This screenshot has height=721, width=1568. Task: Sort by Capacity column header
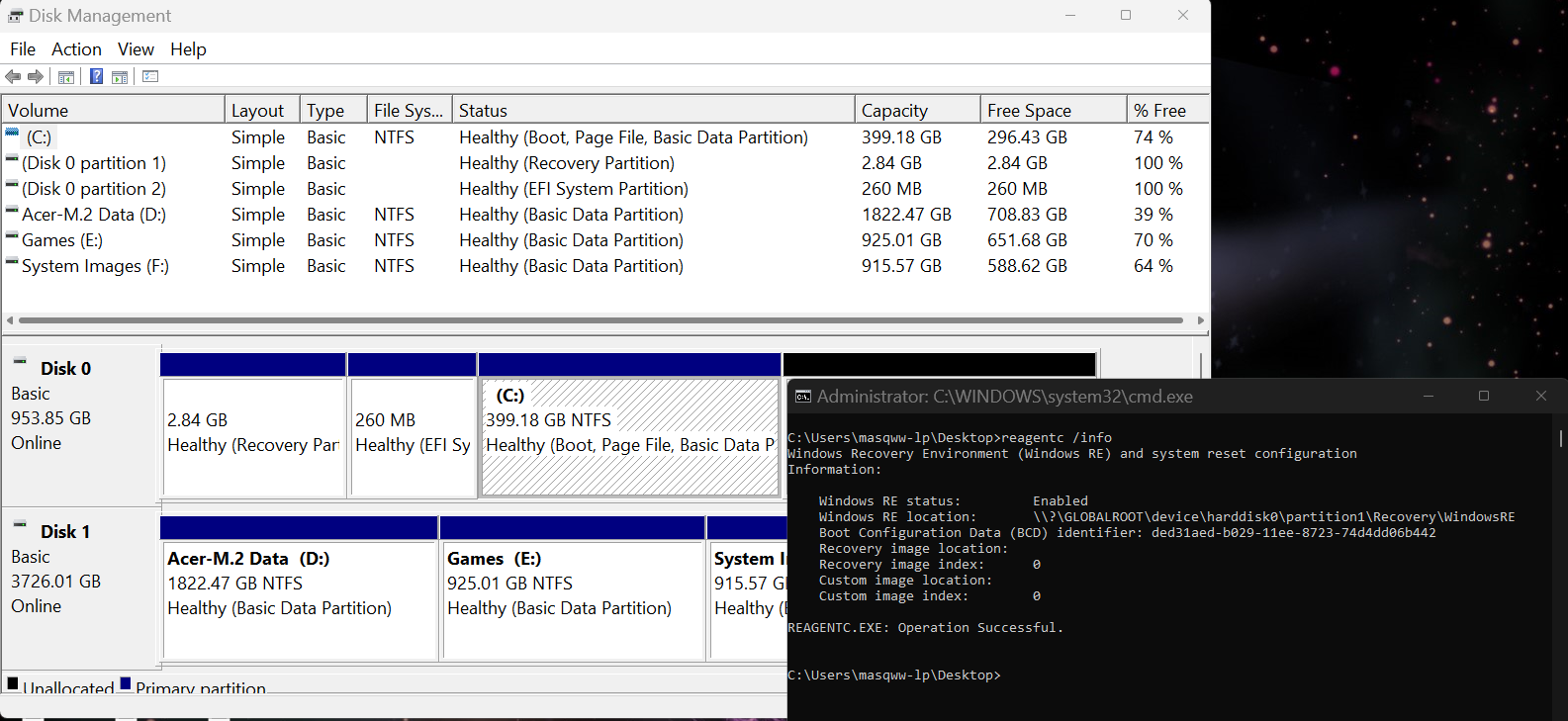pyautogui.click(x=918, y=111)
